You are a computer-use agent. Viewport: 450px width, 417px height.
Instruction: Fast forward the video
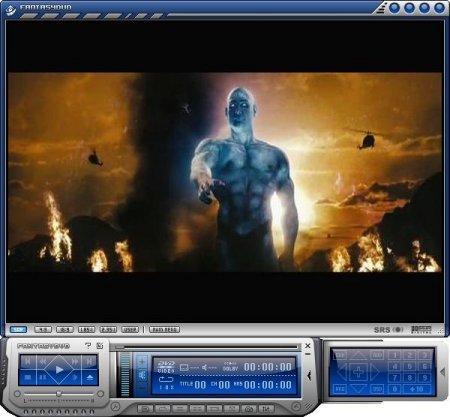[75, 361]
